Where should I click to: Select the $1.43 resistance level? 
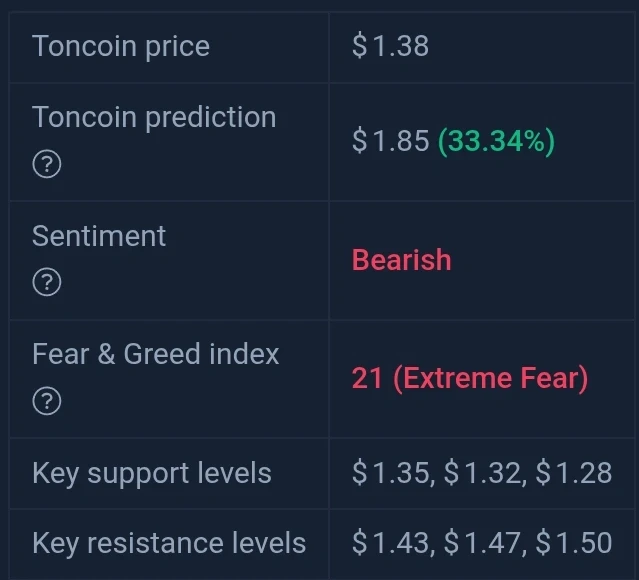pyautogui.click(x=390, y=543)
